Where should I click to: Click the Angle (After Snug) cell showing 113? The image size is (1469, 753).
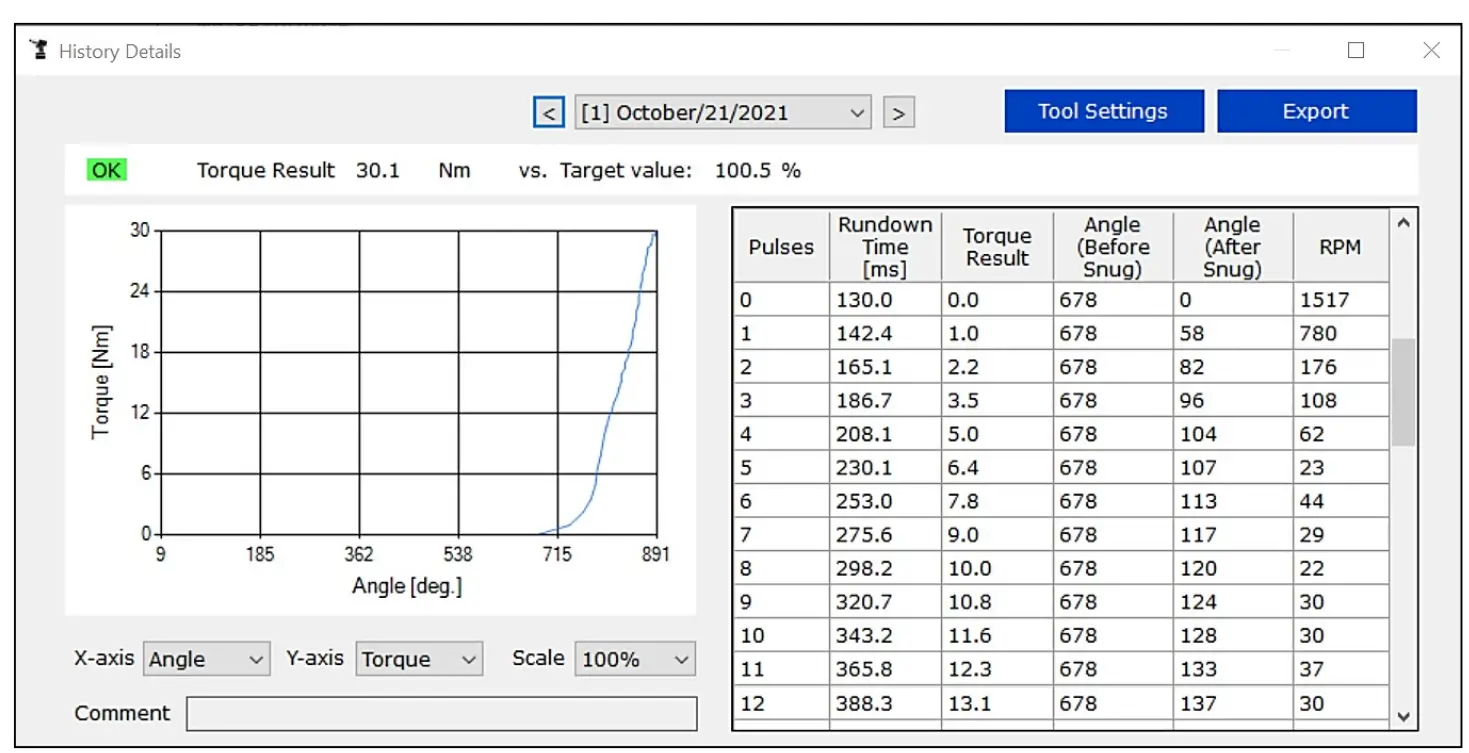click(x=1233, y=501)
